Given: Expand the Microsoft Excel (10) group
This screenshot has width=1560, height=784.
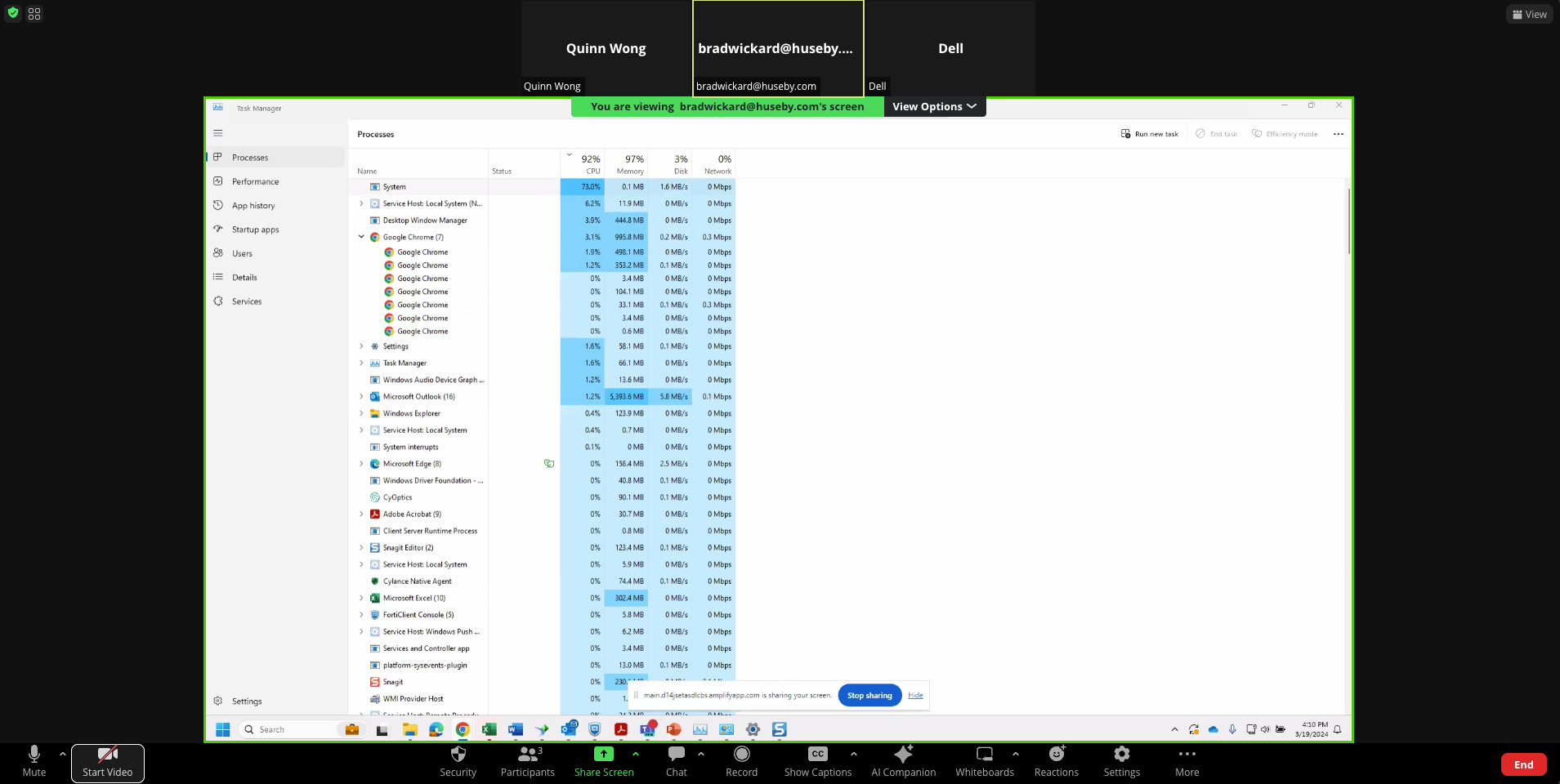Looking at the screenshot, I should [361, 599].
